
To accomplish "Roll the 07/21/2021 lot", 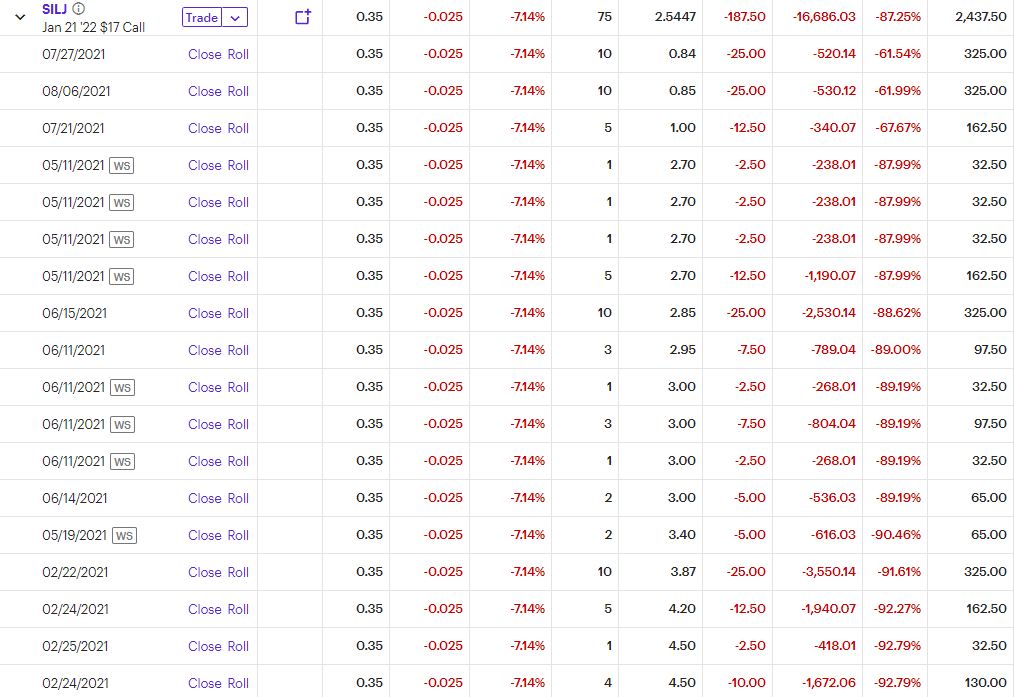I will [238, 128].
